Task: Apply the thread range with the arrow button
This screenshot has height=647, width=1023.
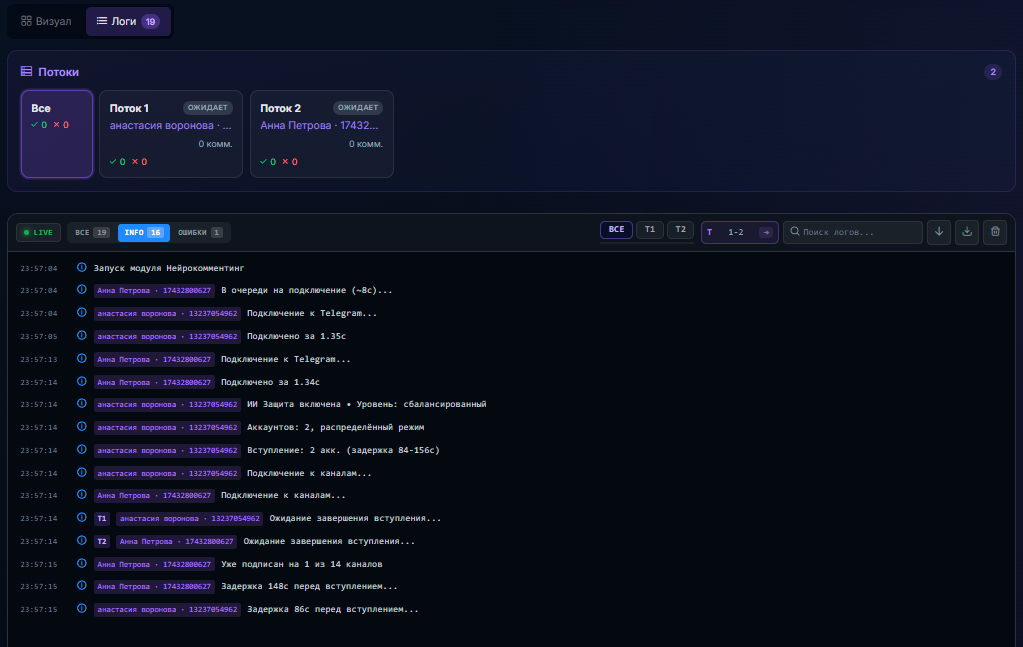Action: tap(767, 232)
